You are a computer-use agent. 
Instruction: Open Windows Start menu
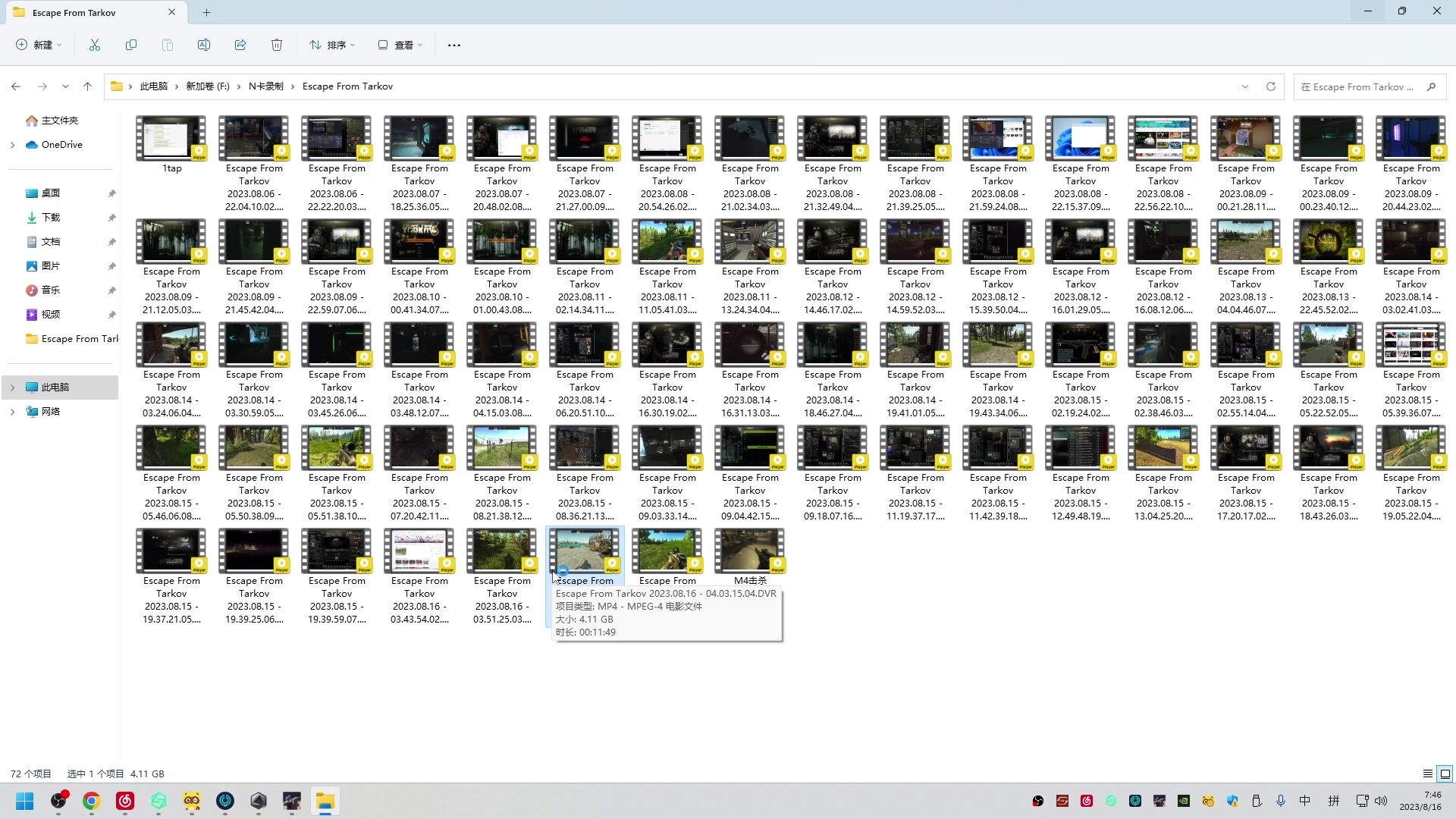pos(25,801)
